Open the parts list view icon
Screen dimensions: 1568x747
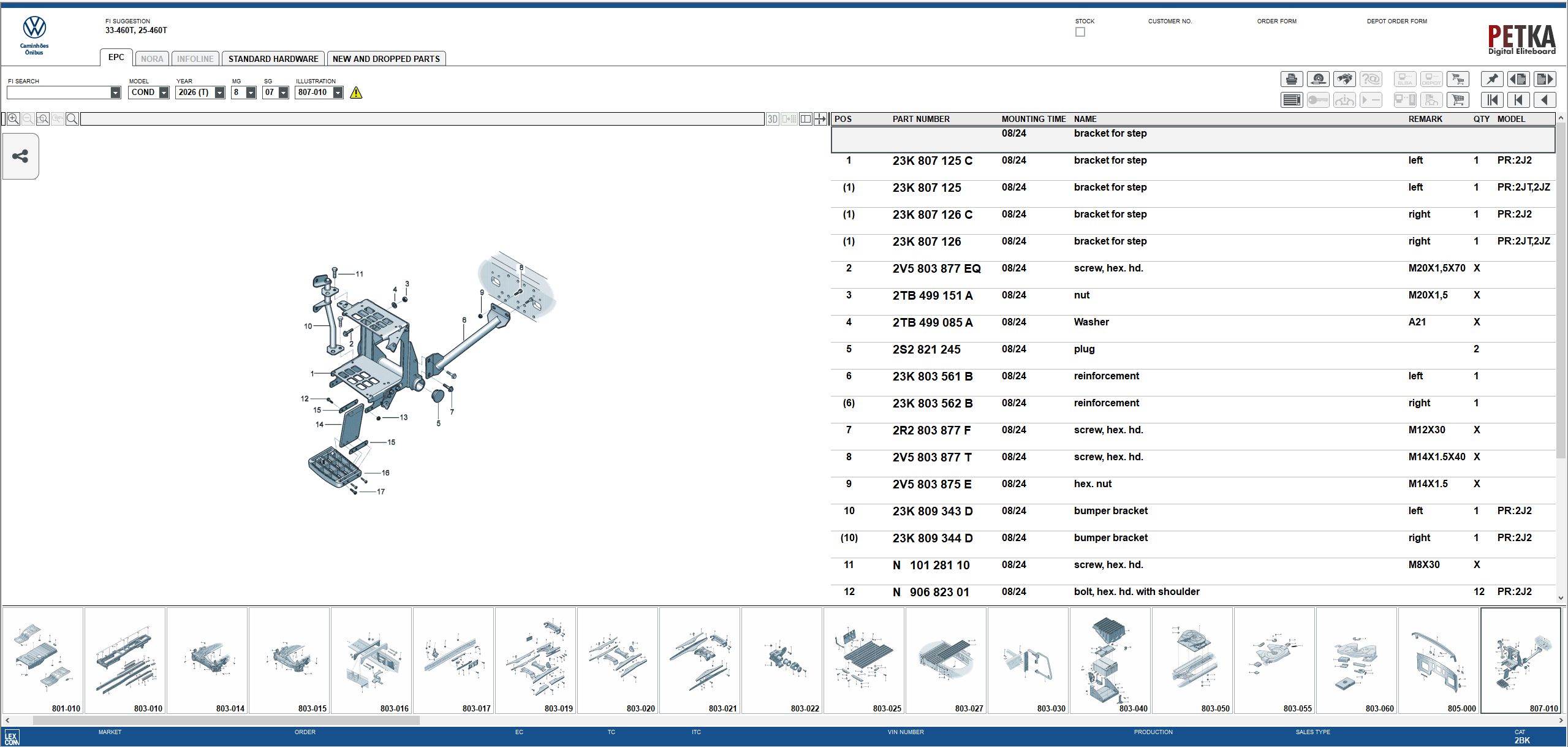[x=1292, y=100]
